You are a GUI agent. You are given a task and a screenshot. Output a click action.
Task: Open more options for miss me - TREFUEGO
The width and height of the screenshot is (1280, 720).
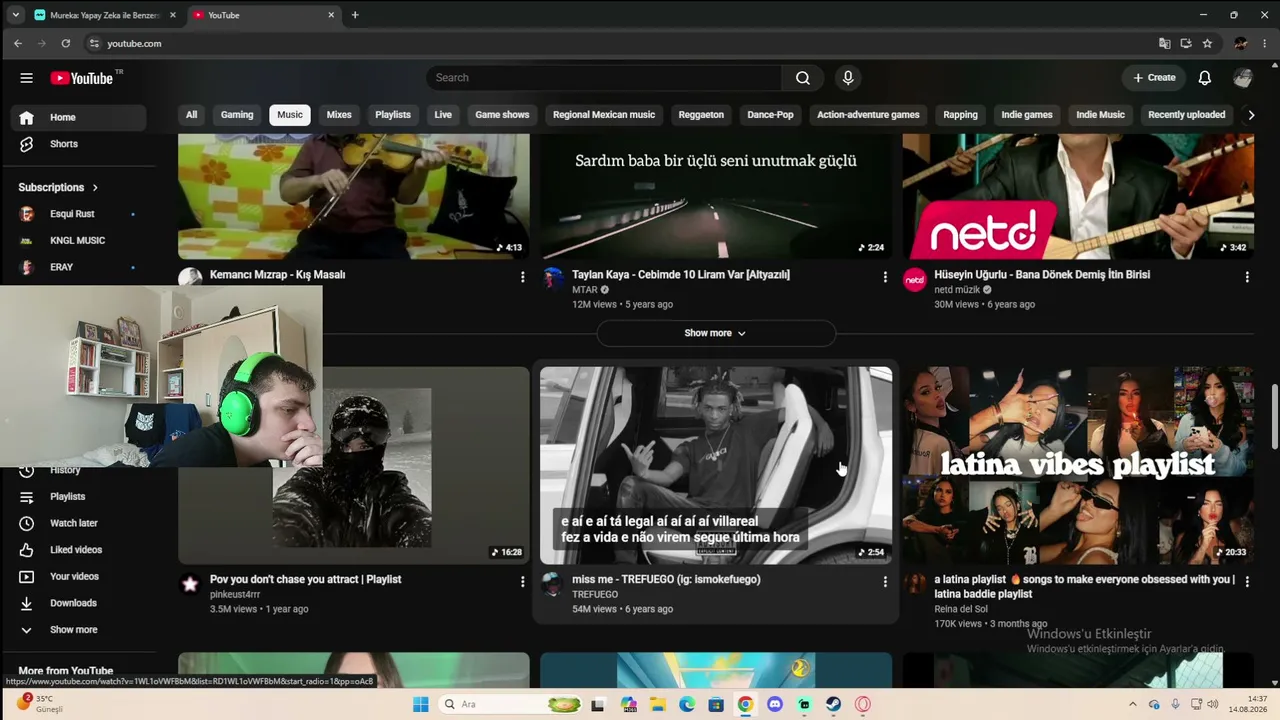(x=885, y=581)
